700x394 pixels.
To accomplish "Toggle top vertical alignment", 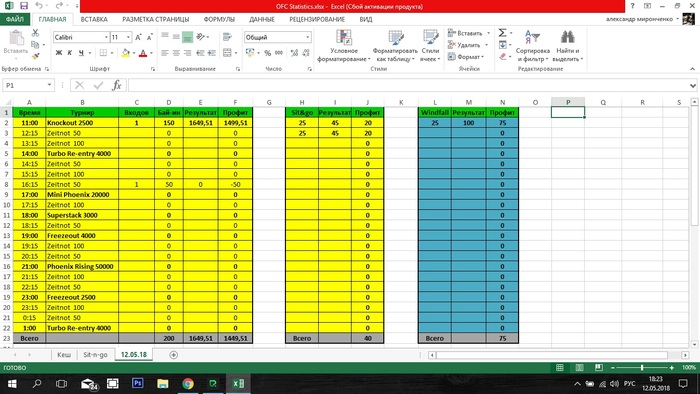I will [165, 37].
